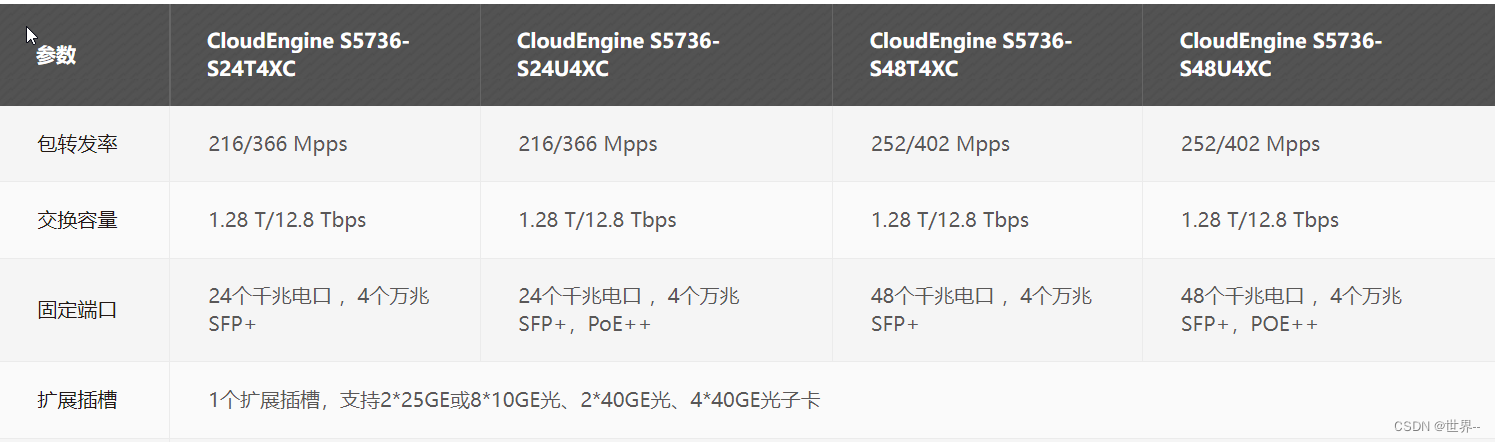Viewport: 1495px width, 442px height.
Task: Click 252/402 Mpps under the S48U4XC column
Action: click(1250, 144)
